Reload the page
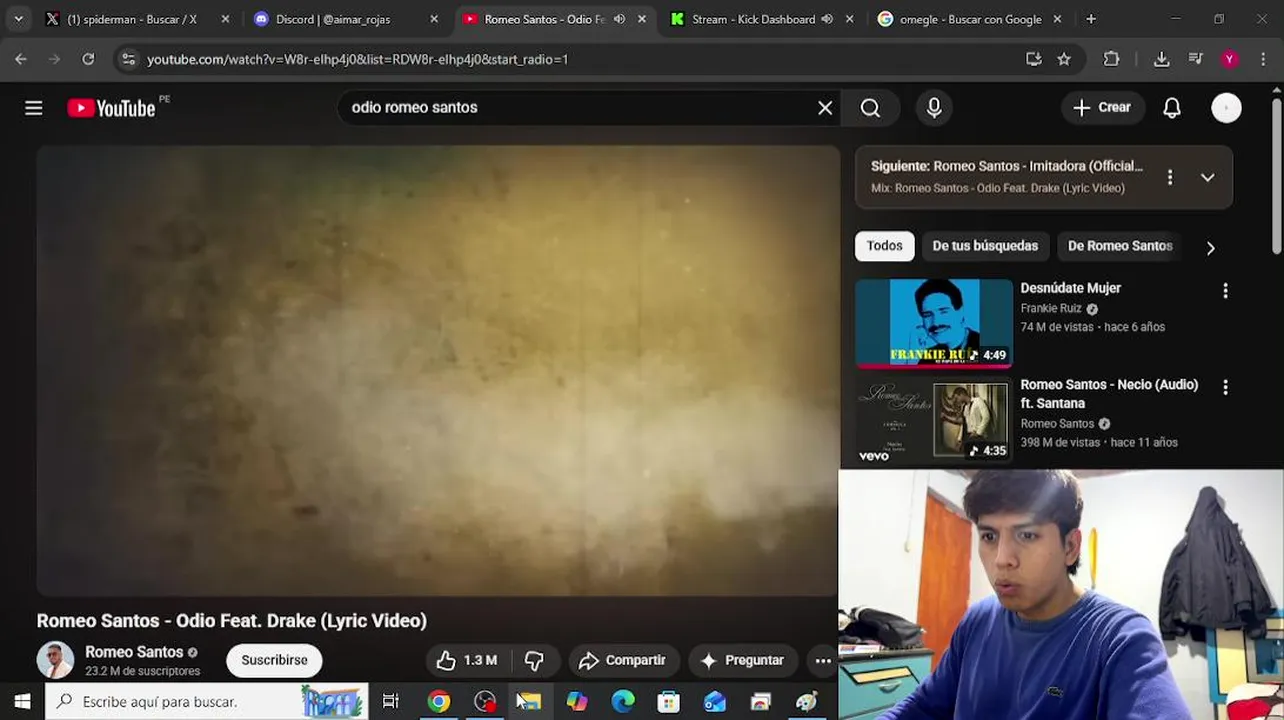This screenshot has width=1284, height=720. (x=88, y=59)
